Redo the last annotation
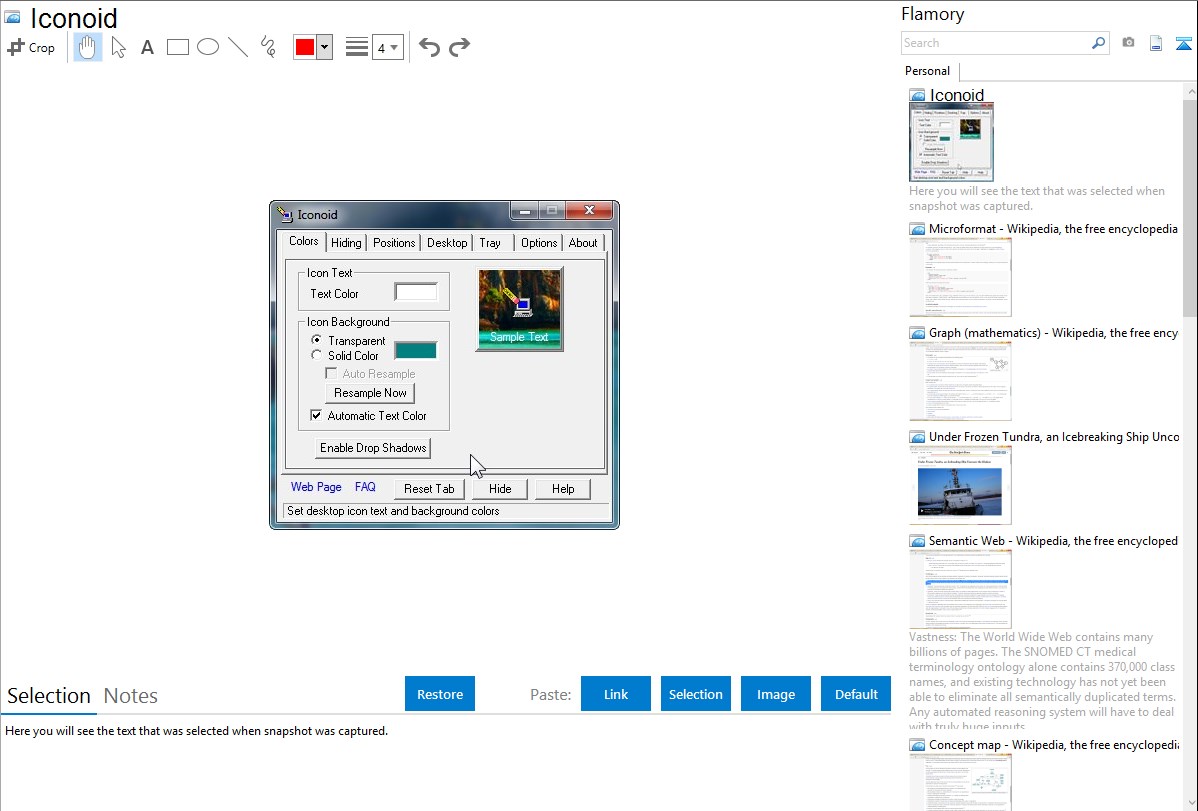1198x811 pixels. click(459, 47)
